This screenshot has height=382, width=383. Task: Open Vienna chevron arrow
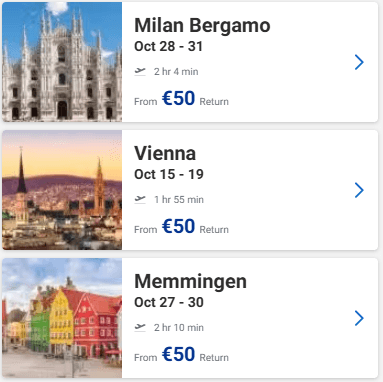click(x=359, y=190)
